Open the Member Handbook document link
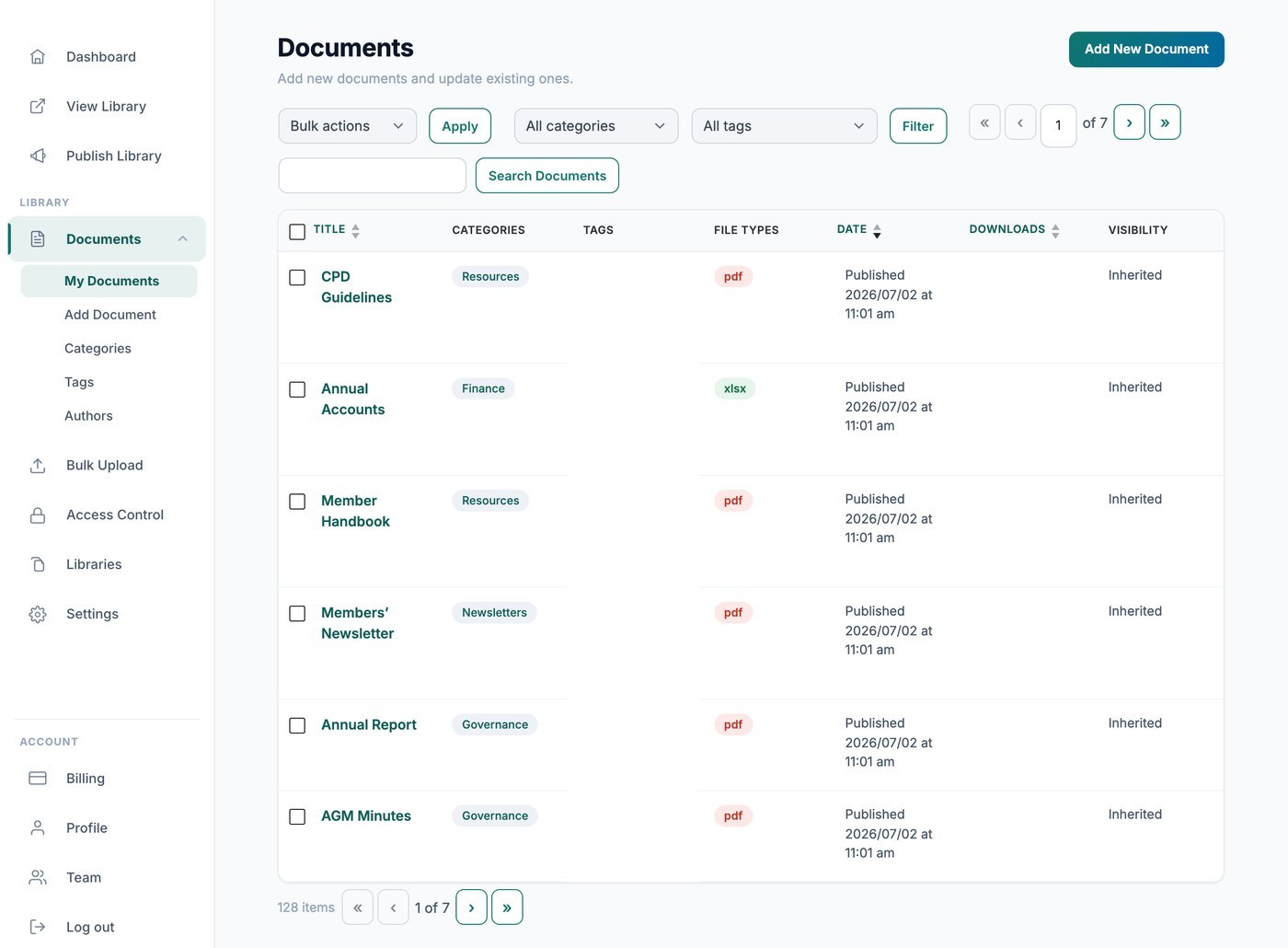 pyautogui.click(x=355, y=512)
